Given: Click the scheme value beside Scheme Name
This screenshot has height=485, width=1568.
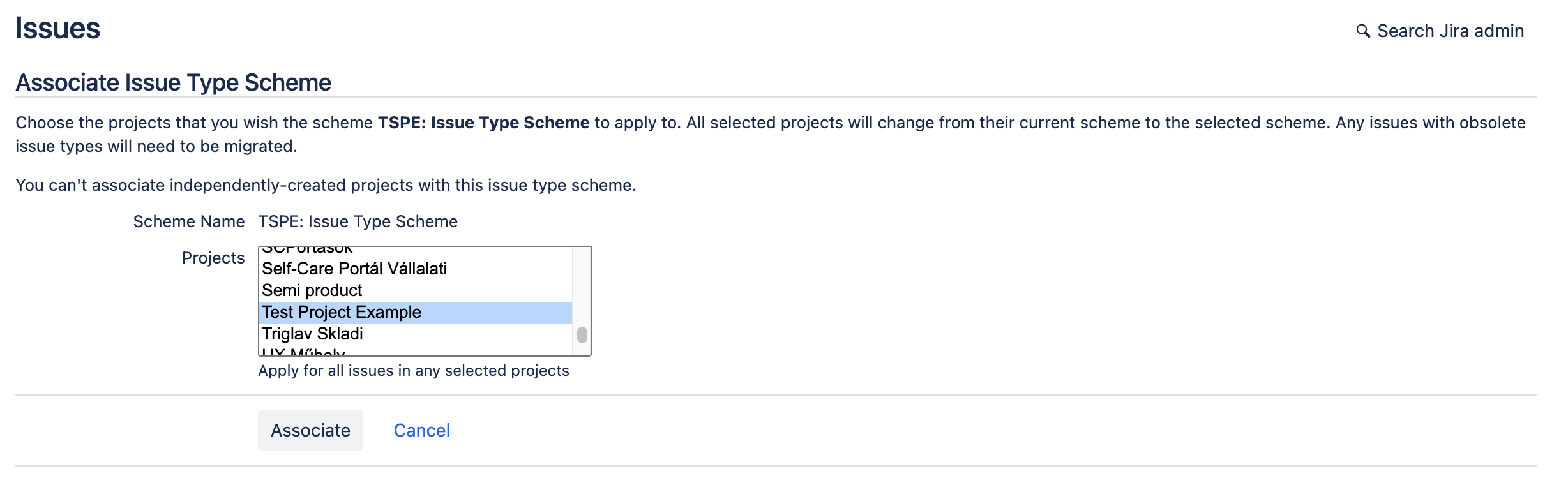Looking at the screenshot, I should tap(358, 221).
